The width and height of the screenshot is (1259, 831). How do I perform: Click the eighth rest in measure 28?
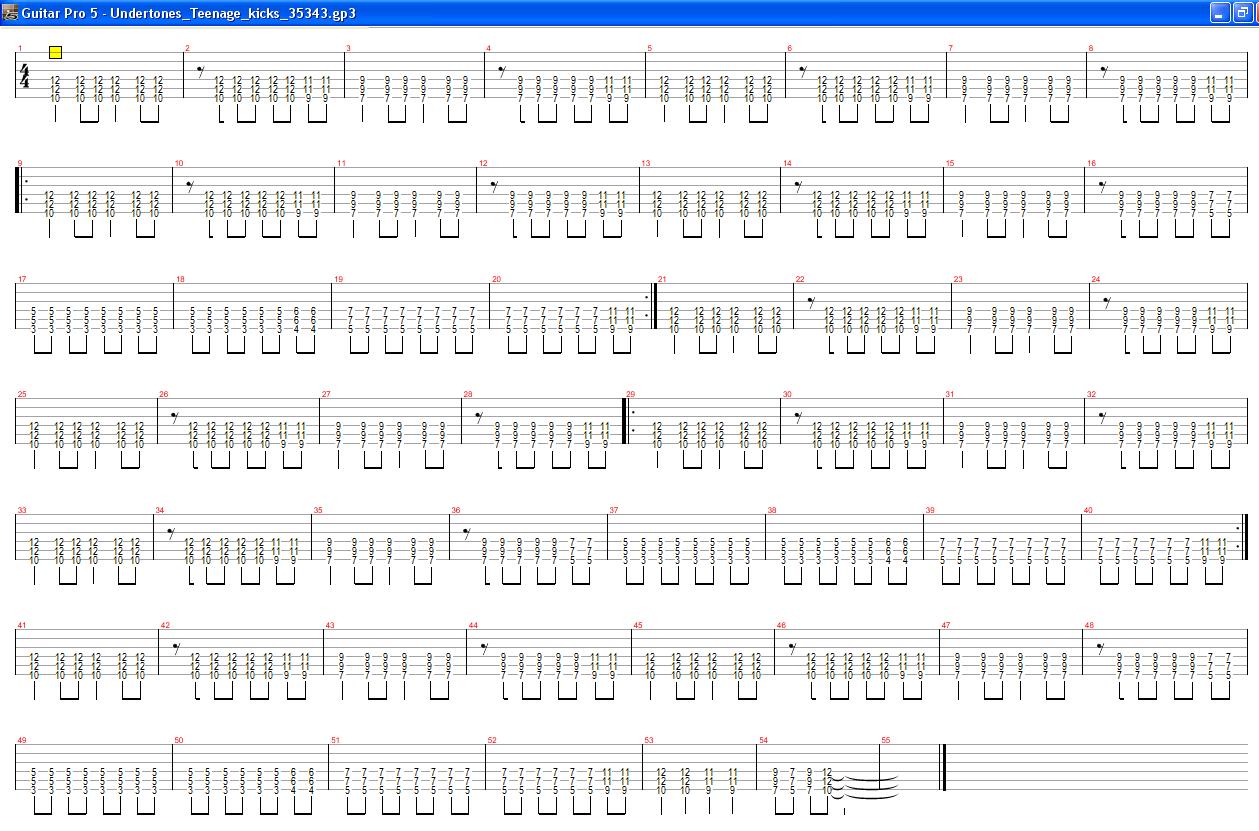tap(479, 416)
